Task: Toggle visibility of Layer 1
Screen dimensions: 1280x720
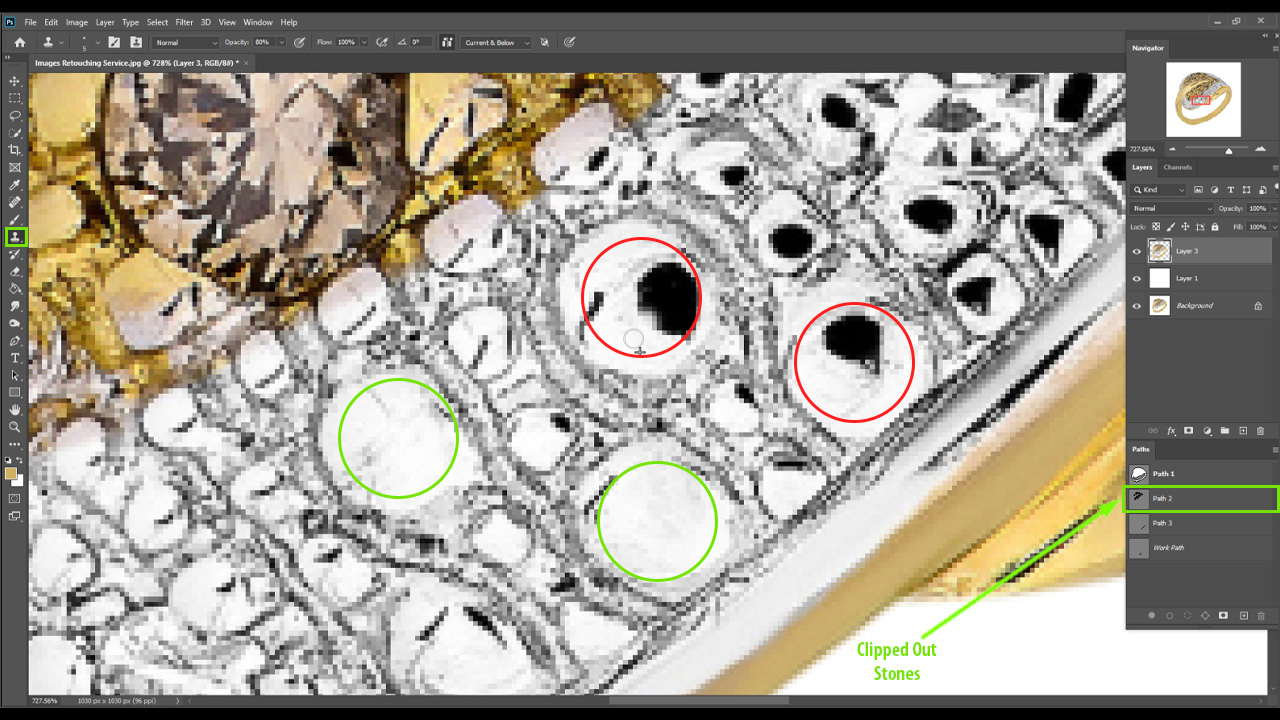Action: pos(1136,279)
